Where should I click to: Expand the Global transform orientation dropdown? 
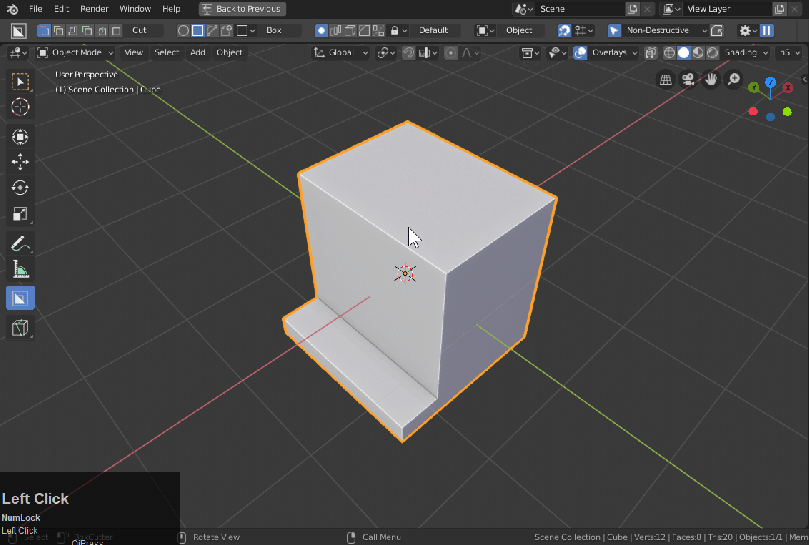[341, 52]
